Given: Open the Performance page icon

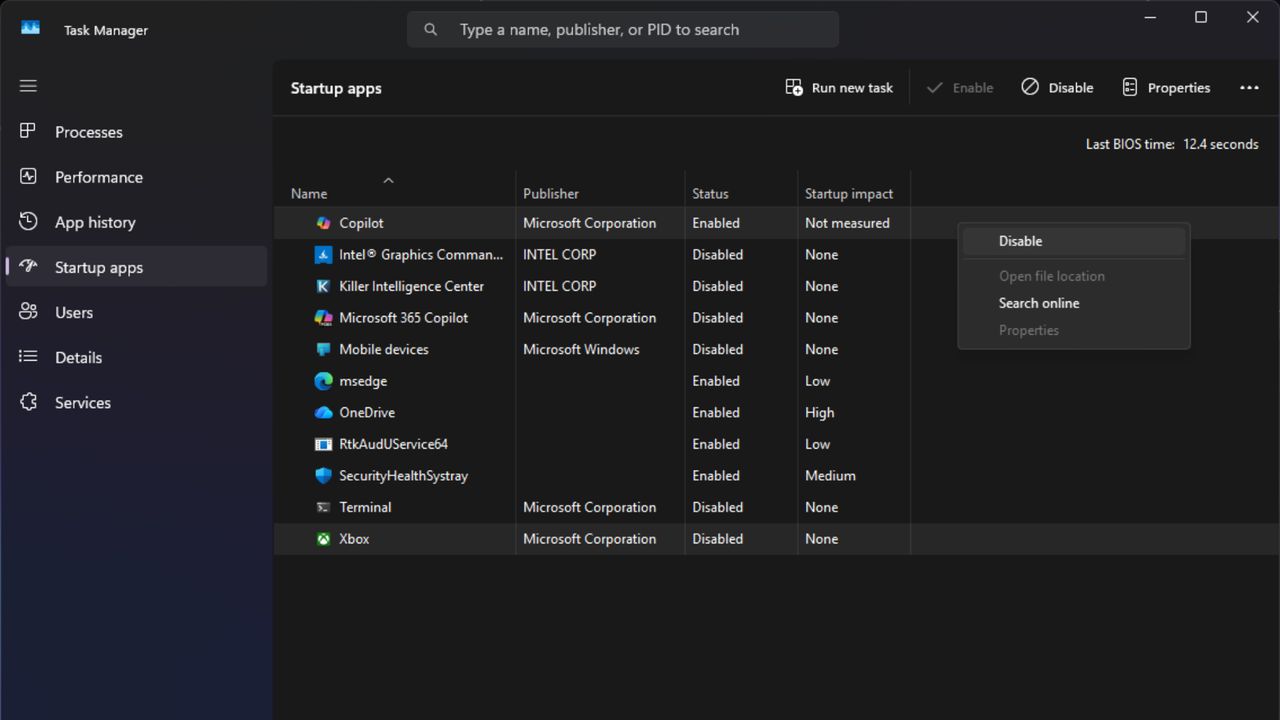Looking at the screenshot, I should click(x=28, y=176).
